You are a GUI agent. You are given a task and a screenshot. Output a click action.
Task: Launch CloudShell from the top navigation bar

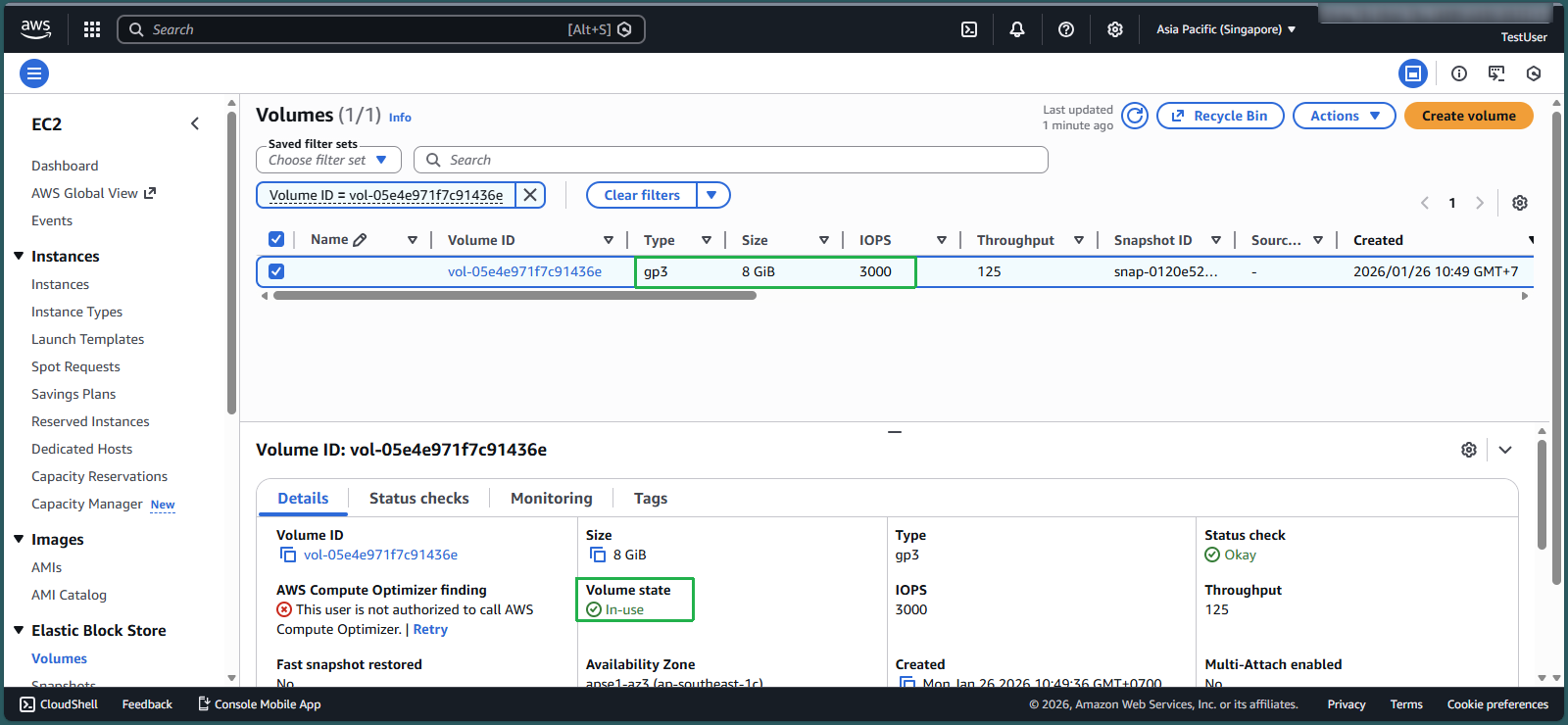(x=968, y=29)
